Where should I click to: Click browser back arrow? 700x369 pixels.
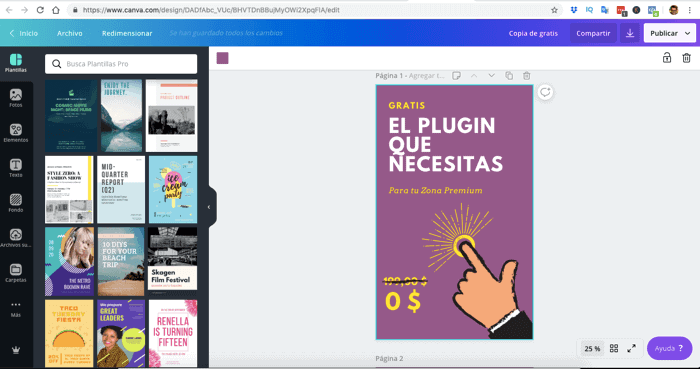point(9,10)
